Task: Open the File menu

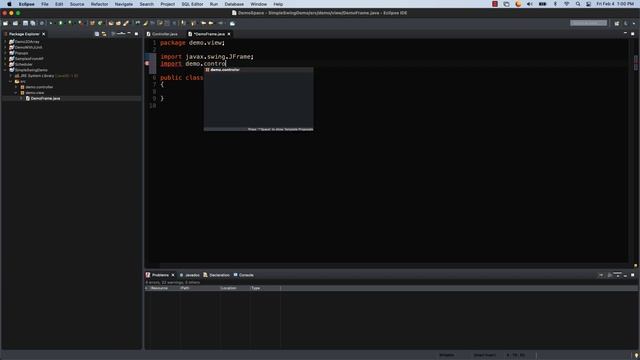Action: 45,4
